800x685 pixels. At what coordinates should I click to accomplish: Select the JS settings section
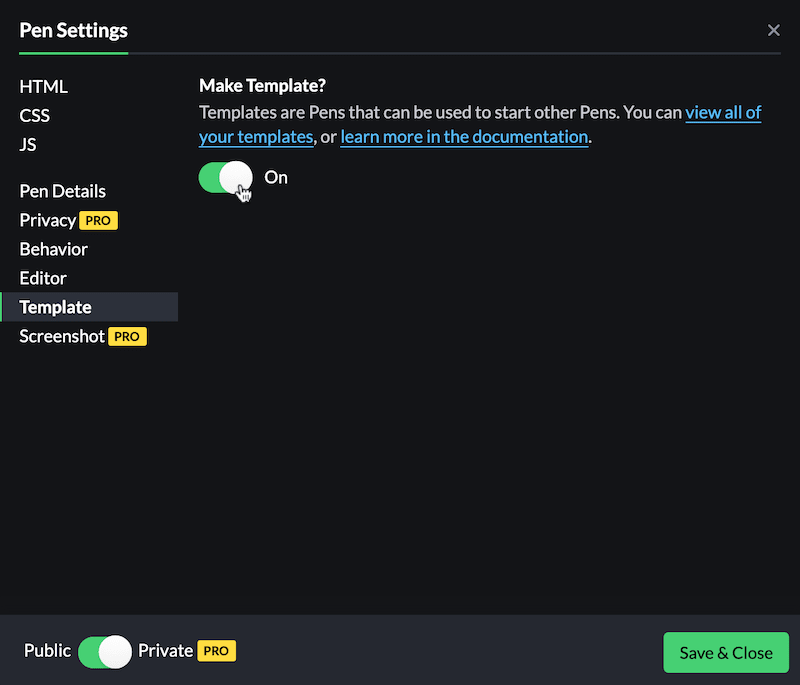pyautogui.click(x=28, y=144)
